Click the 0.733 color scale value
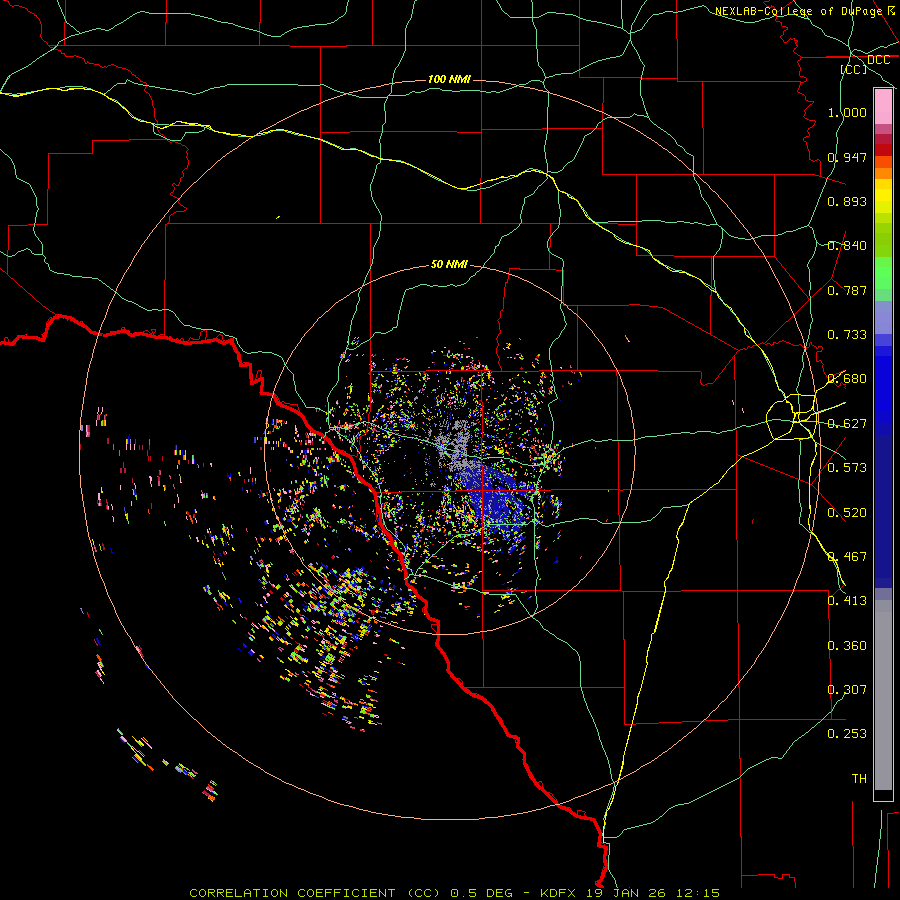Image resolution: width=900 pixels, height=900 pixels. (847, 335)
